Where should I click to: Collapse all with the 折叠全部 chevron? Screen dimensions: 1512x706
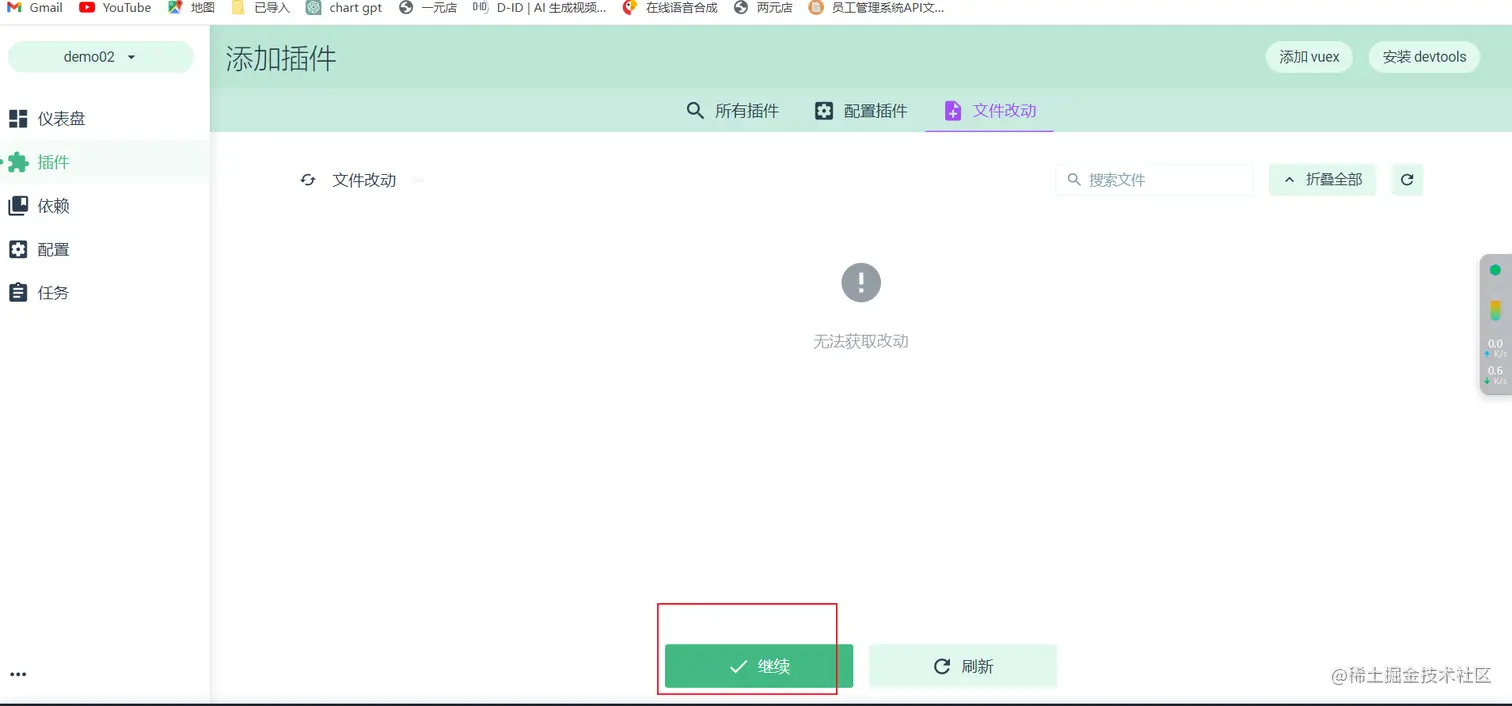(x=1289, y=180)
